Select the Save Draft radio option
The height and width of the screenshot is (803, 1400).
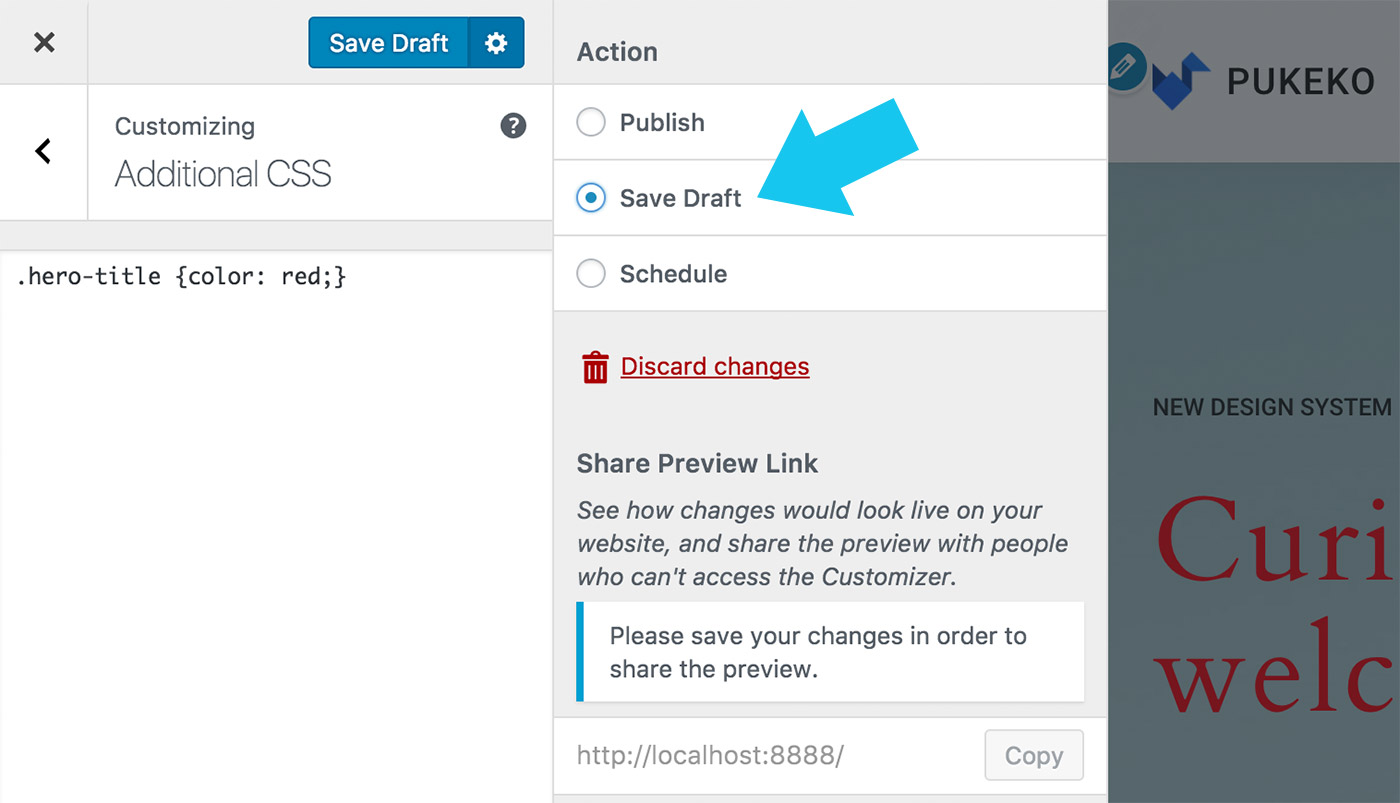point(591,198)
